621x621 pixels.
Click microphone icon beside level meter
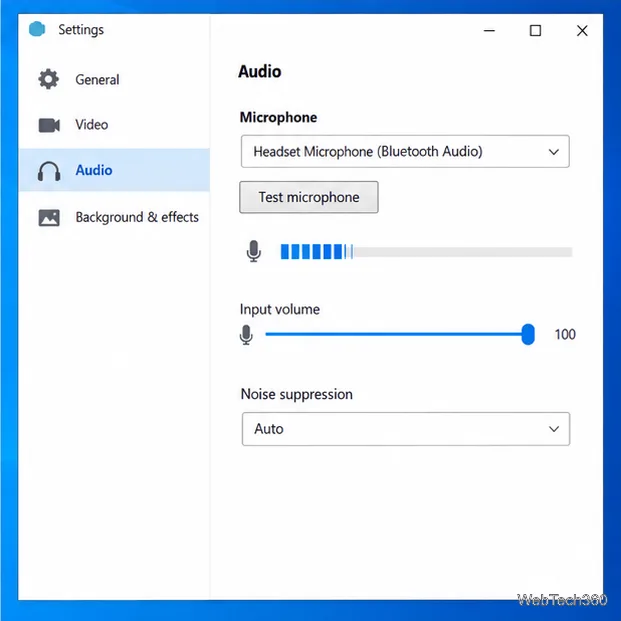point(253,251)
